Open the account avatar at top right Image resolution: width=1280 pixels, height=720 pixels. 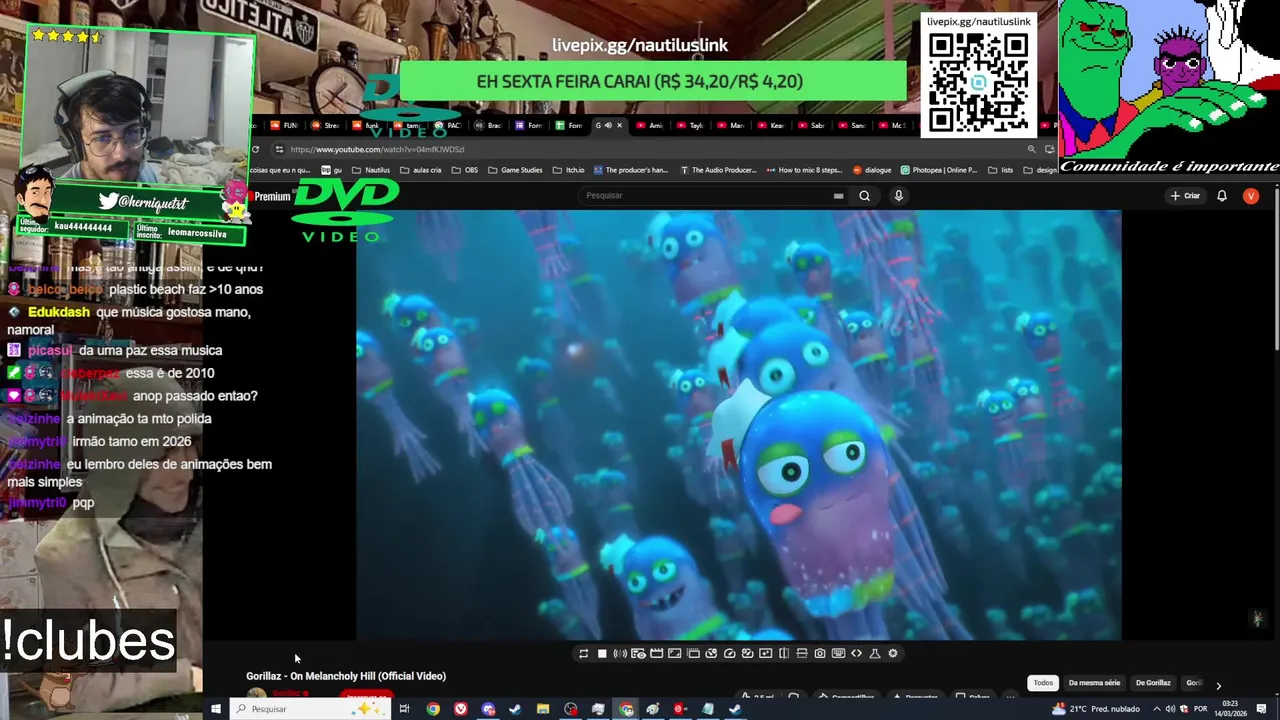(1250, 196)
